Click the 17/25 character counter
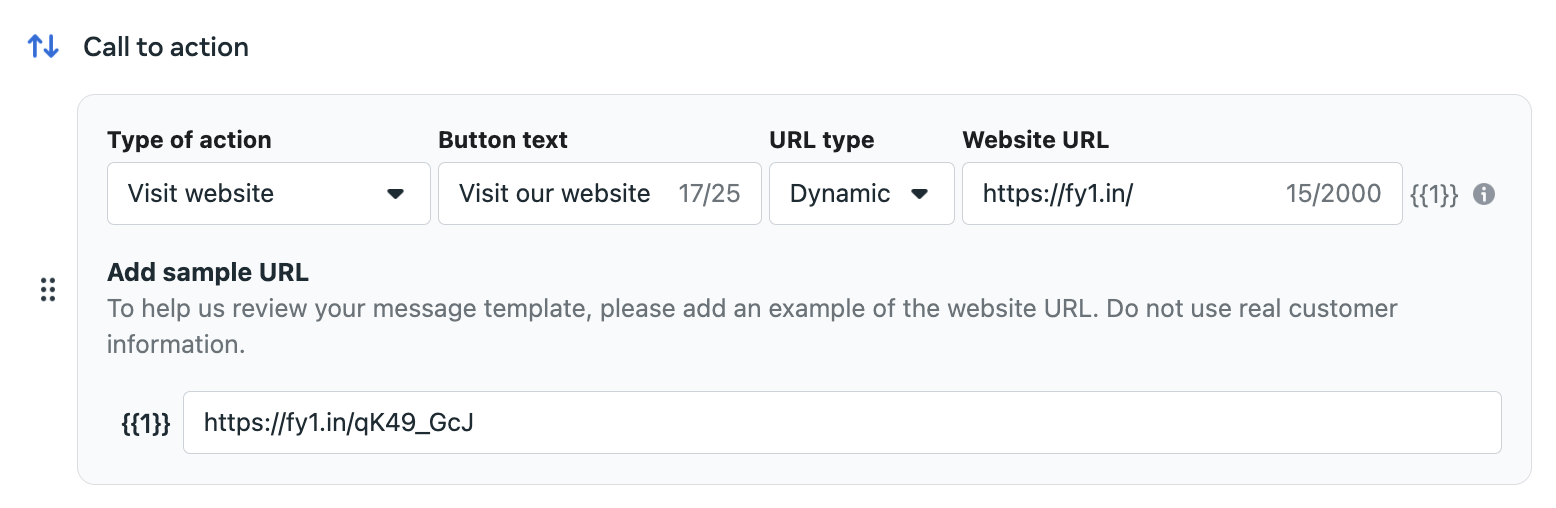 [x=709, y=194]
